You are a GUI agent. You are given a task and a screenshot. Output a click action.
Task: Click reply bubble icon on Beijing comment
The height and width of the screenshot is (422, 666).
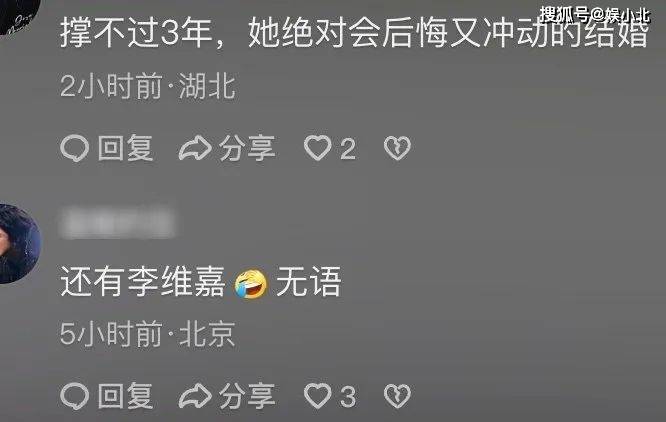[75, 396]
